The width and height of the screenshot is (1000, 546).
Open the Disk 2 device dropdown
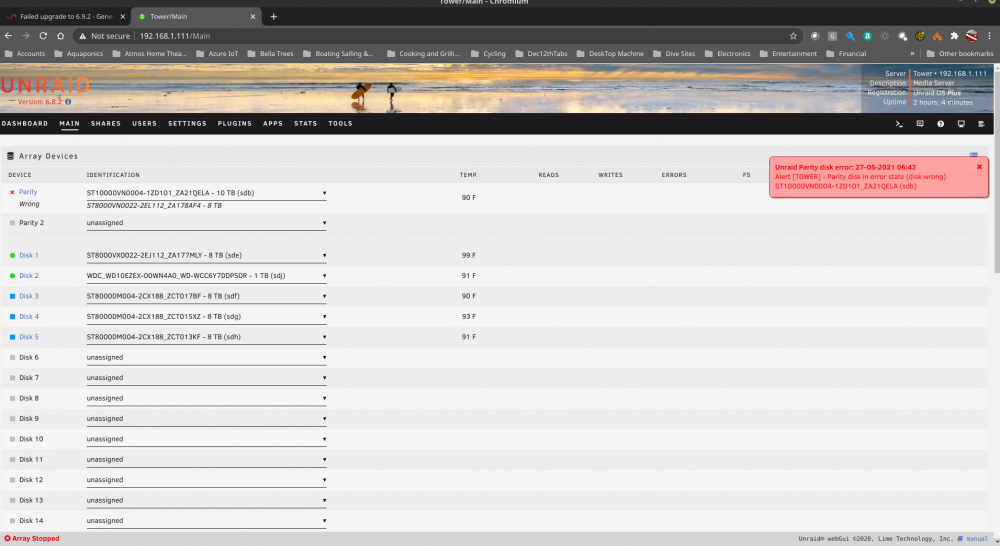(x=206, y=276)
